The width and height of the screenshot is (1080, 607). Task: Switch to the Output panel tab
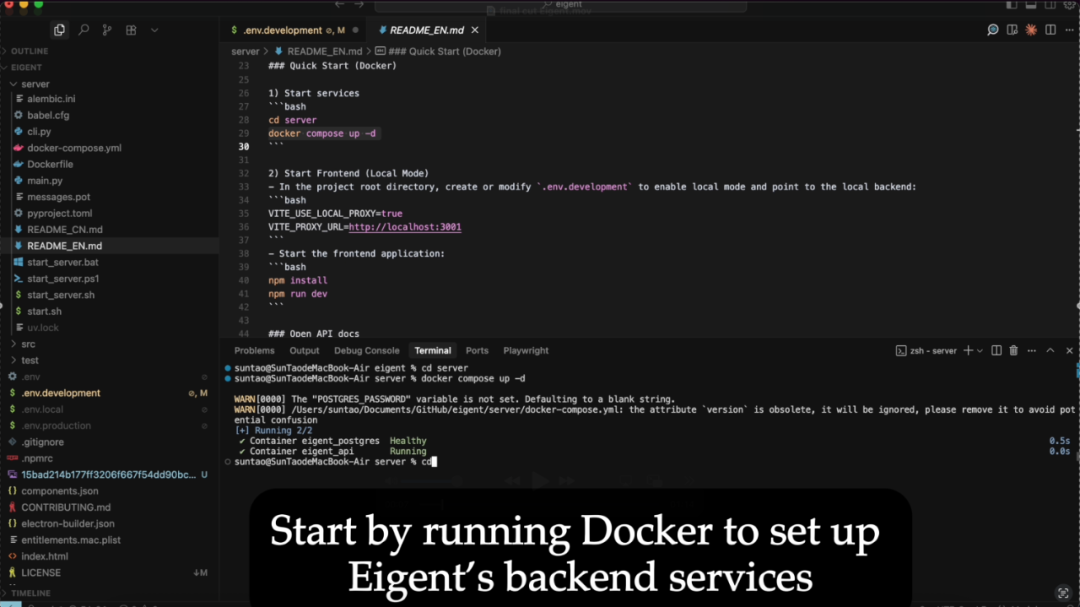coord(304,351)
